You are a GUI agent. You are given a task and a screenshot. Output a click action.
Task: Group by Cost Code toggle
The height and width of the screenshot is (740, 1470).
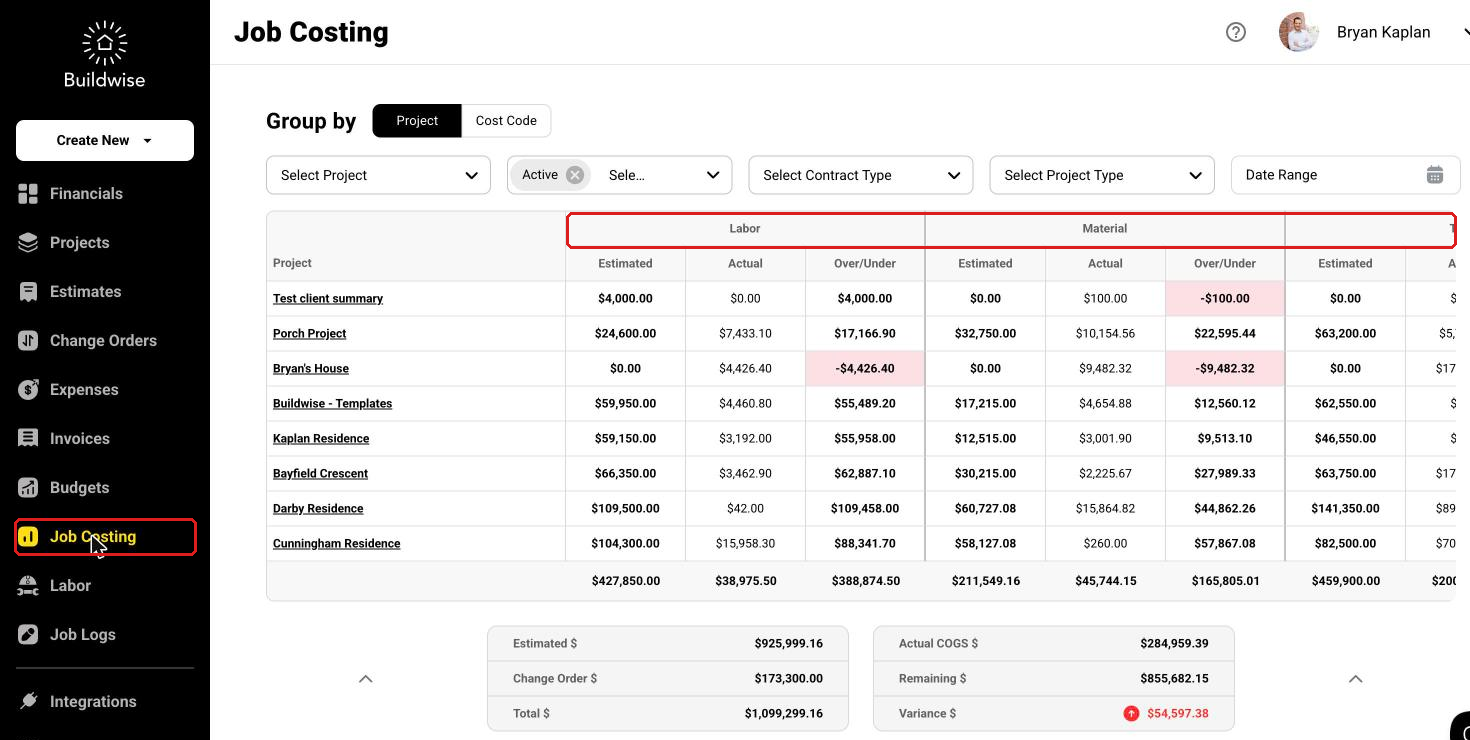point(506,121)
